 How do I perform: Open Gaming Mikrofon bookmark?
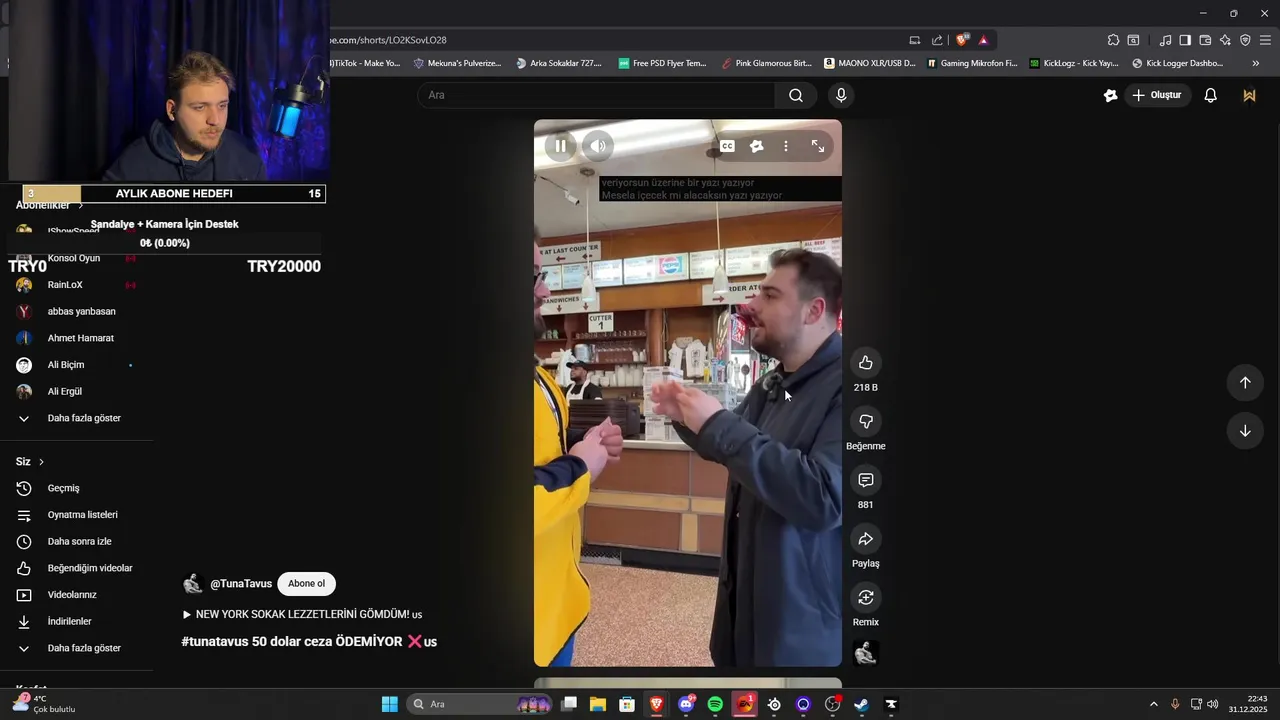(972, 63)
